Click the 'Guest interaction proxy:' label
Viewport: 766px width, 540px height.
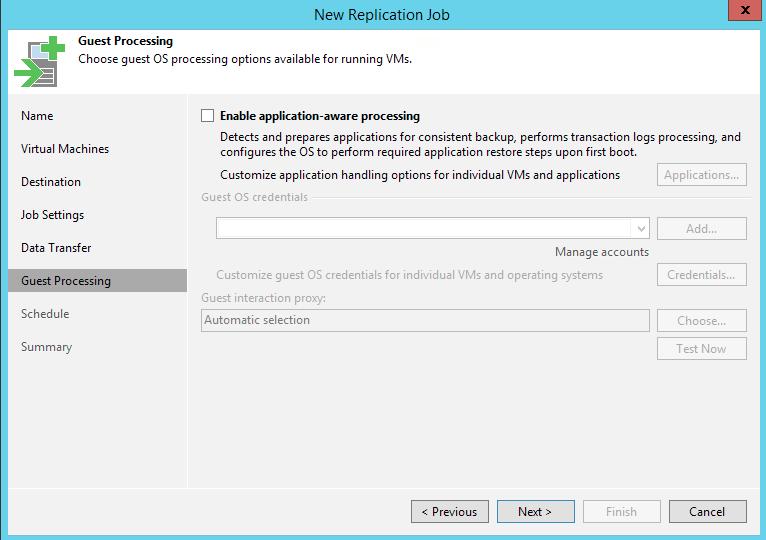click(263, 298)
